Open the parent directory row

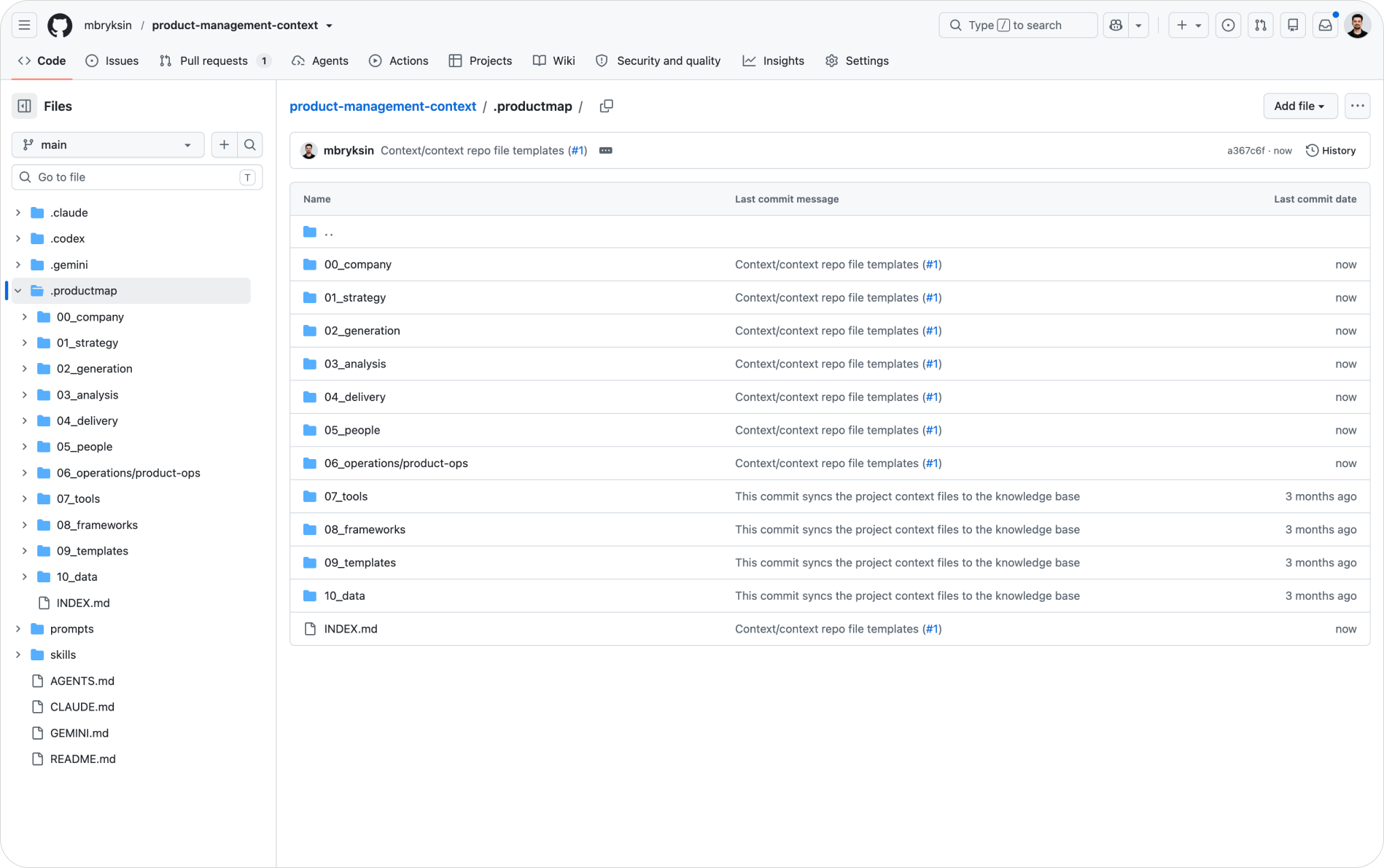coord(830,232)
